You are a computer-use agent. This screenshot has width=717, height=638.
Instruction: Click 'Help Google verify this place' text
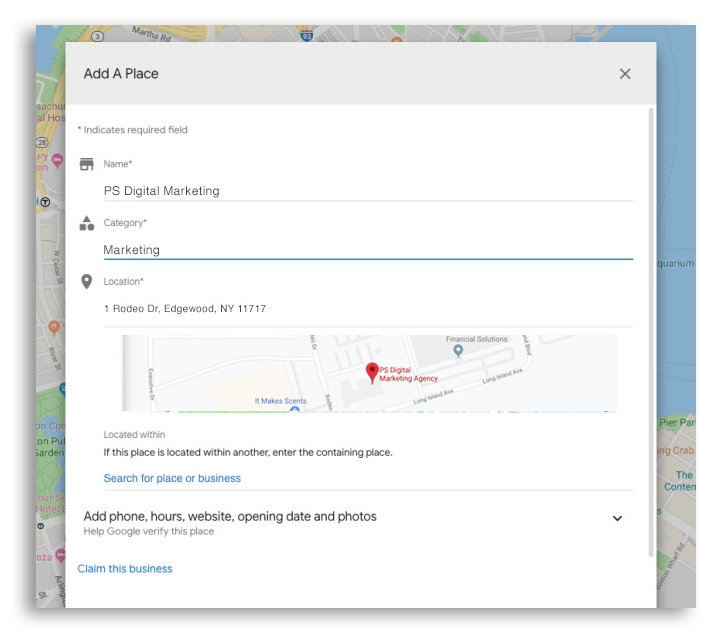point(149,531)
